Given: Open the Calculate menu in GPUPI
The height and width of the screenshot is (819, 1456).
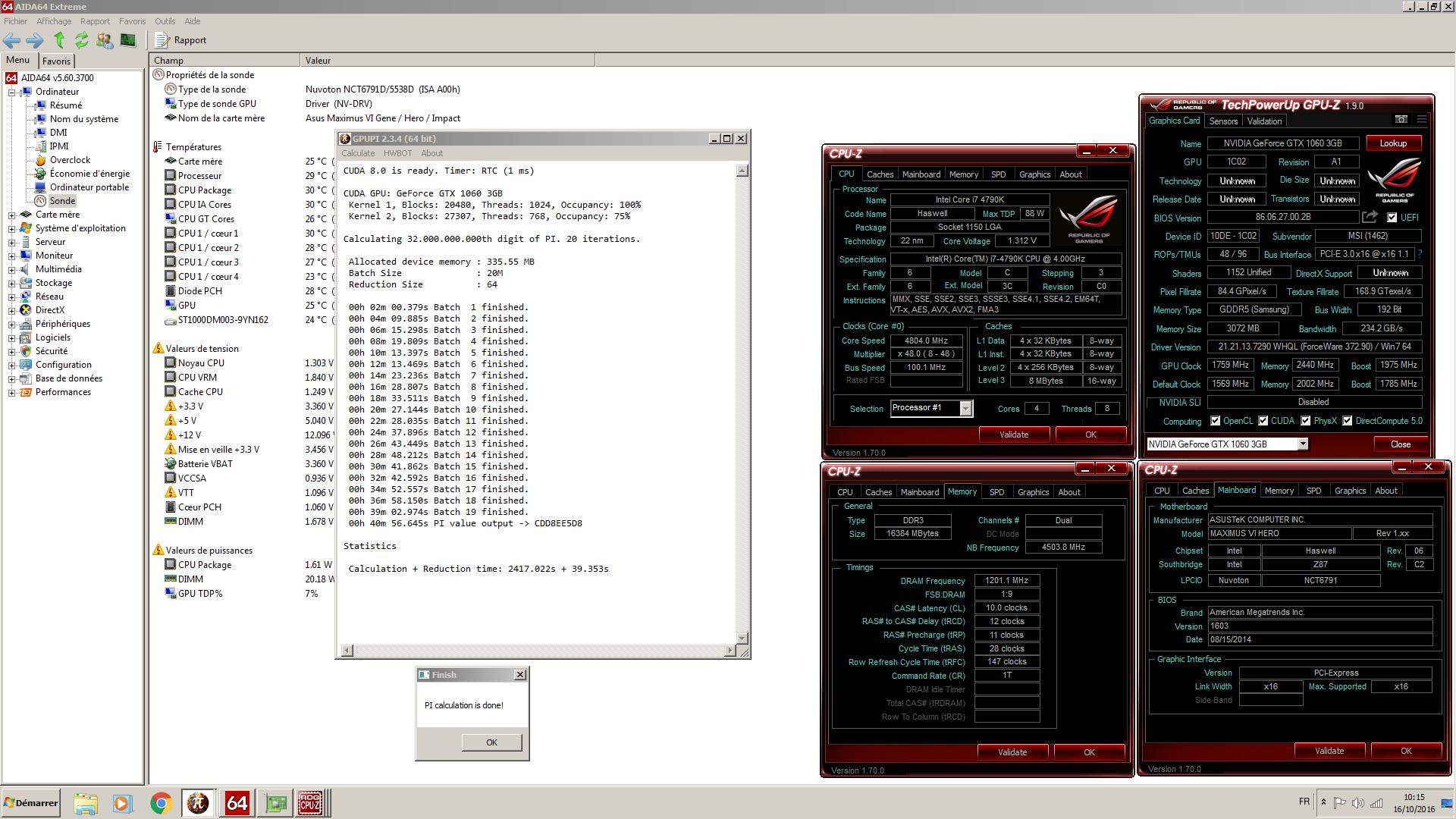Looking at the screenshot, I should tap(358, 153).
